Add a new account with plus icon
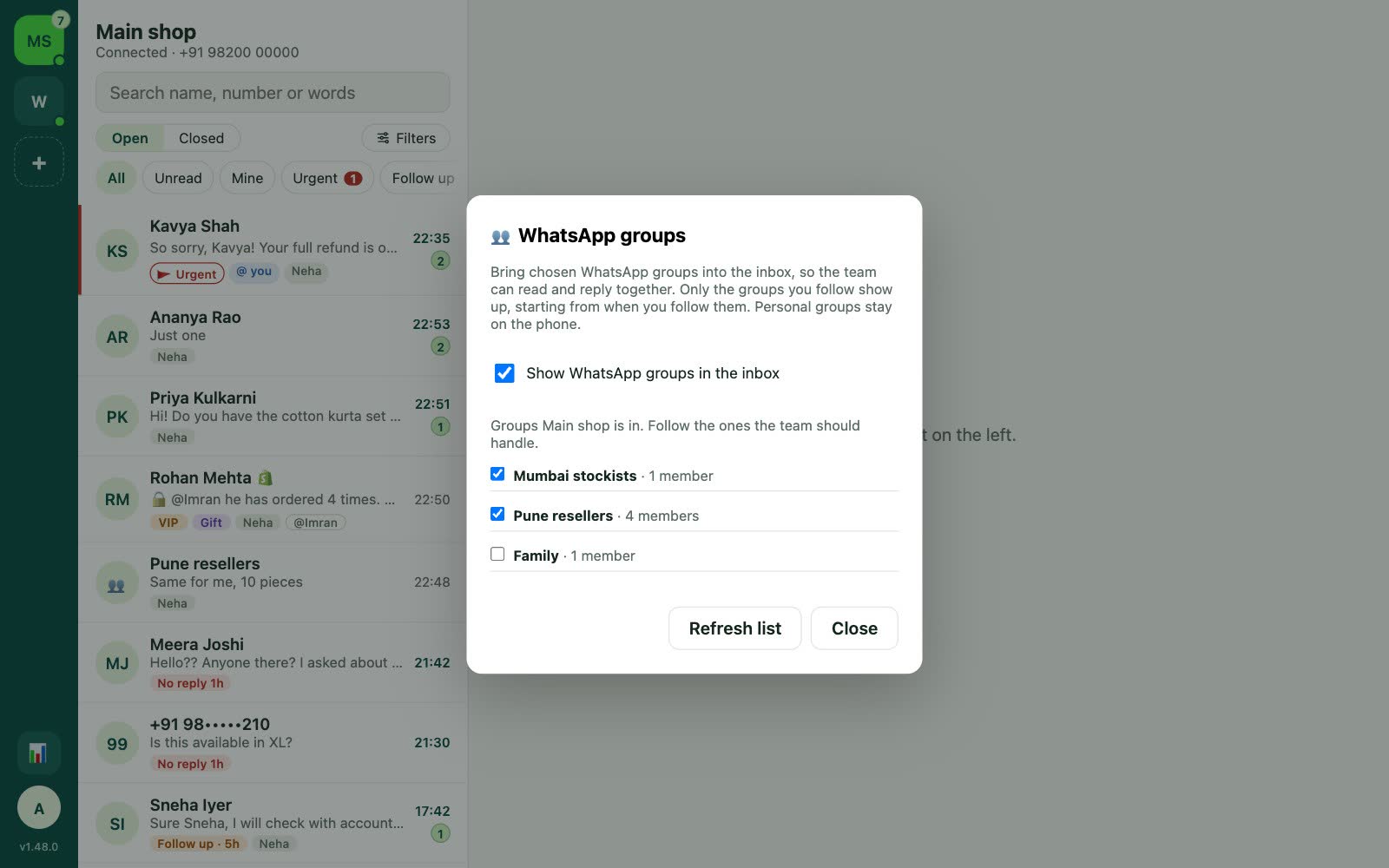 pos(39,162)
